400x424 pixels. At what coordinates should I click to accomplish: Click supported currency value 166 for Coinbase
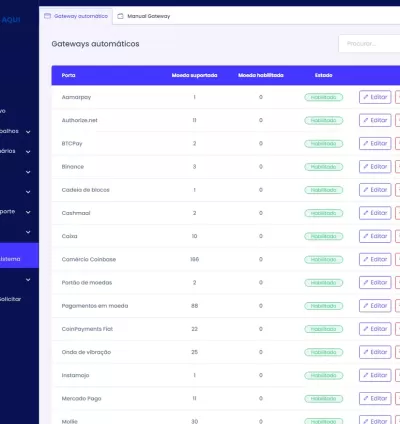point(195,259)
